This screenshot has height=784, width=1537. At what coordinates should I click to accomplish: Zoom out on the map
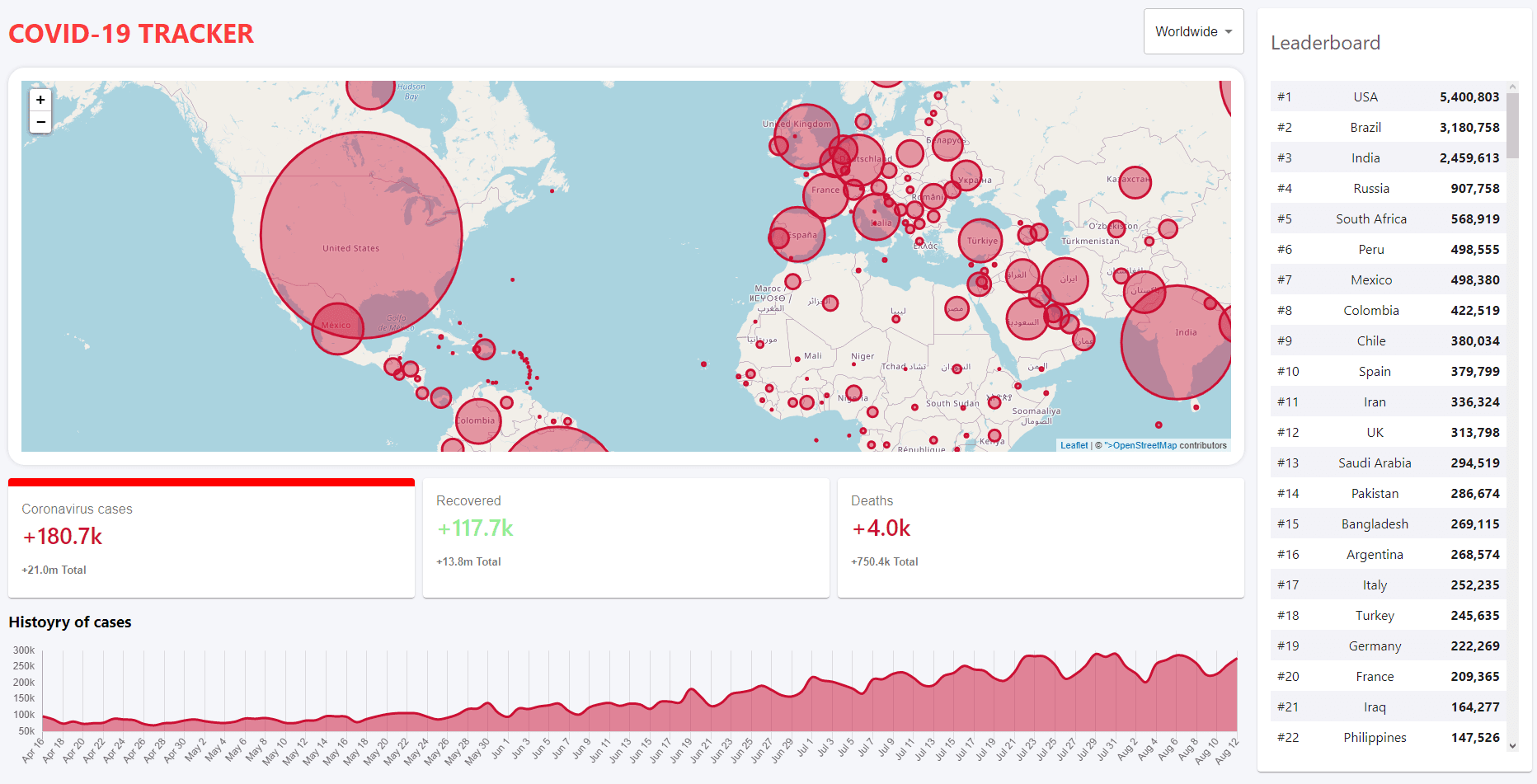pyautogui.click(x=40, y=122)
